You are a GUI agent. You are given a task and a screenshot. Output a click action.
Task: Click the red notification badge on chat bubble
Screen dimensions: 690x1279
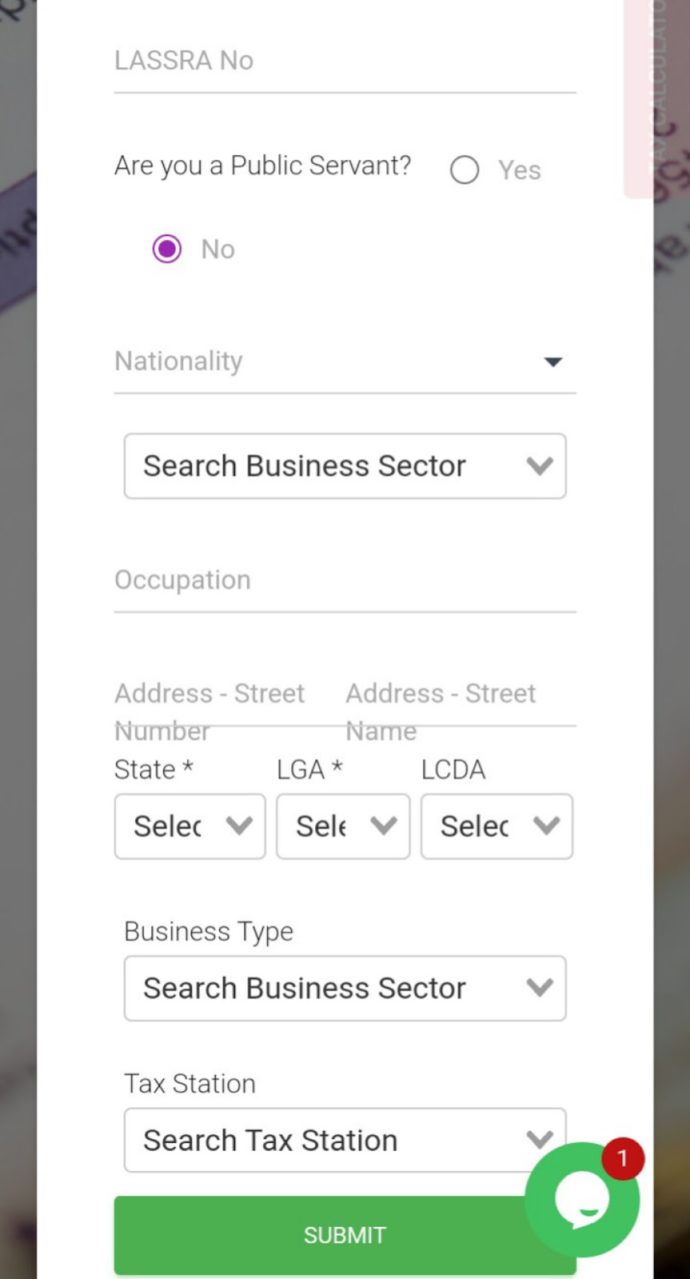(623, 1159)
